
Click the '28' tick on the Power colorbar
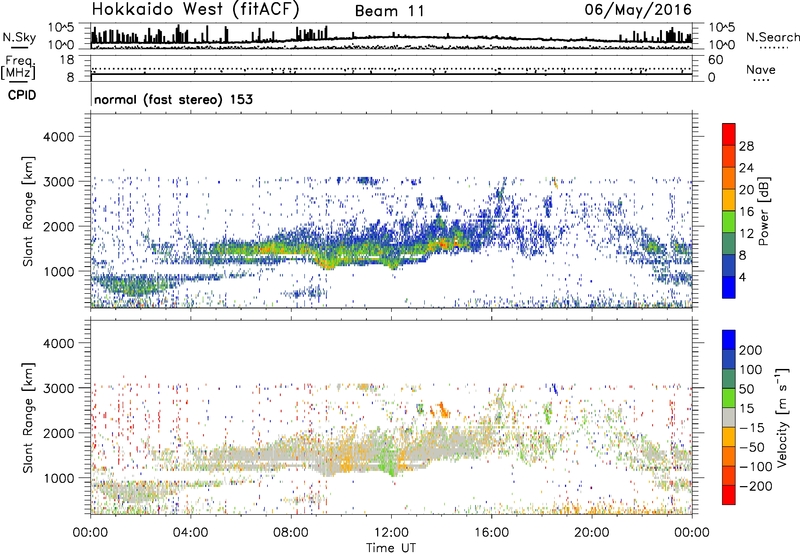[746, 146]
